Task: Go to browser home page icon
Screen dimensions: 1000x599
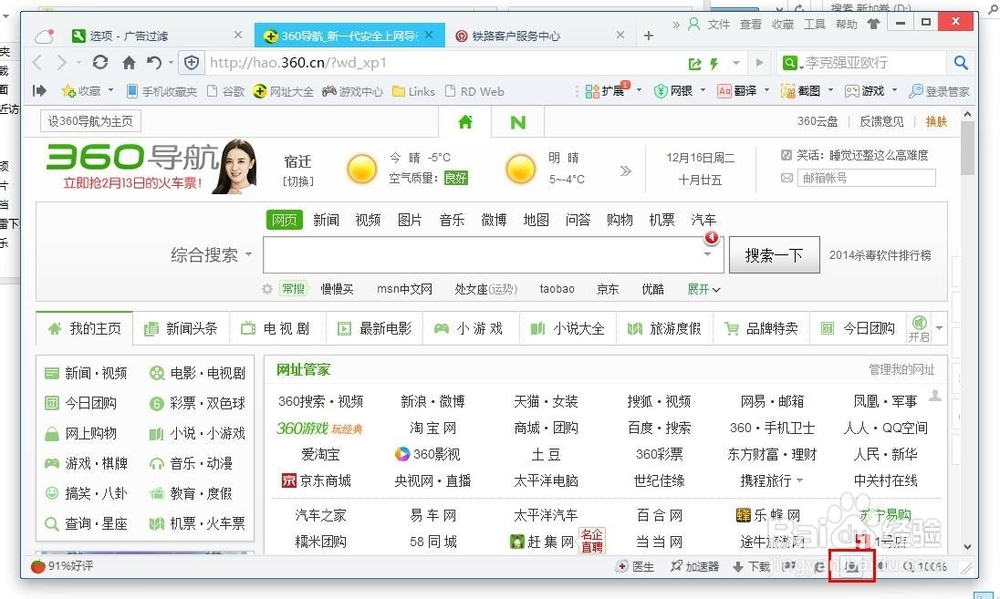Action: (x=129, y=63)
